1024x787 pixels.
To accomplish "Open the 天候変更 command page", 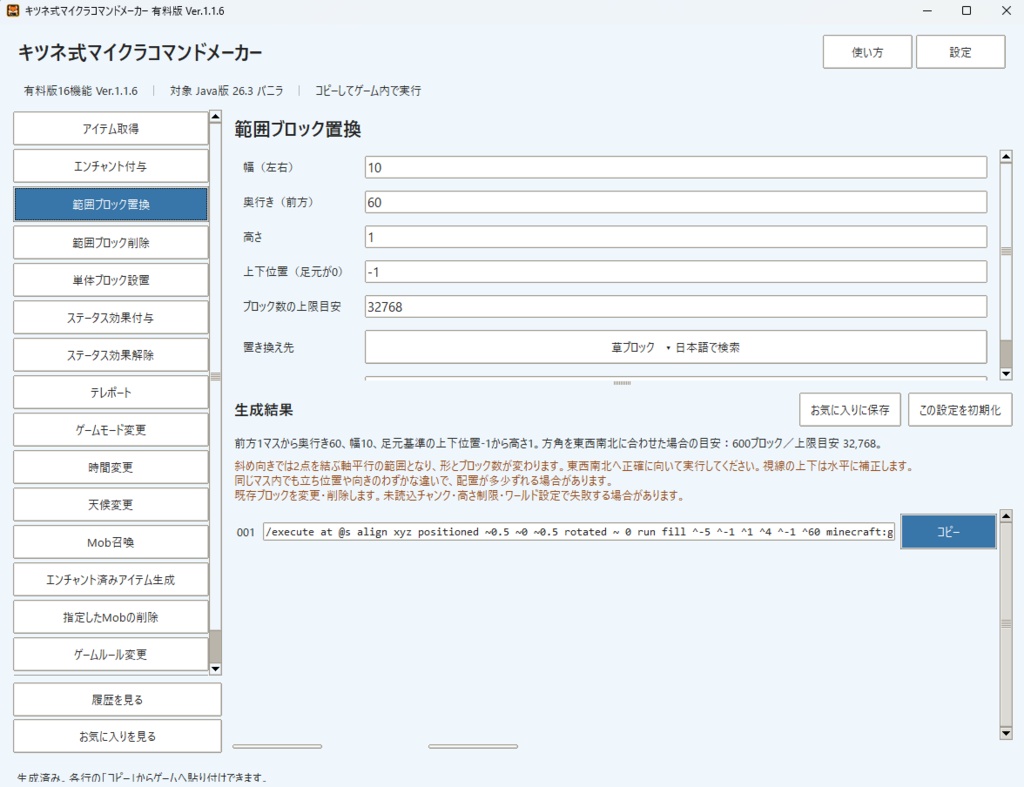I will (x=110, y=505).
